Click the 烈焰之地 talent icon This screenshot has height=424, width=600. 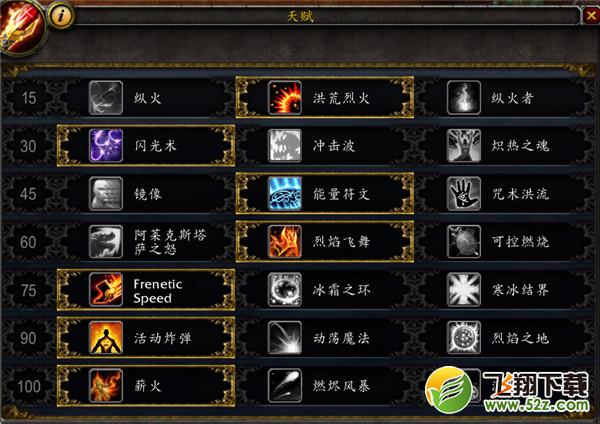pos(464,338)
